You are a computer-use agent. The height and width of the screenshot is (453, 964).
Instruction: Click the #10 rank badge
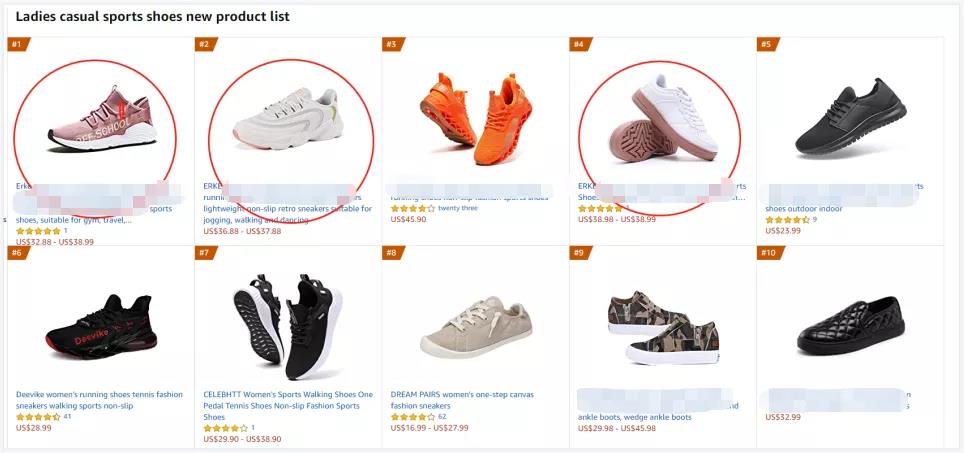pyautogui.click(x=769, y=253)
